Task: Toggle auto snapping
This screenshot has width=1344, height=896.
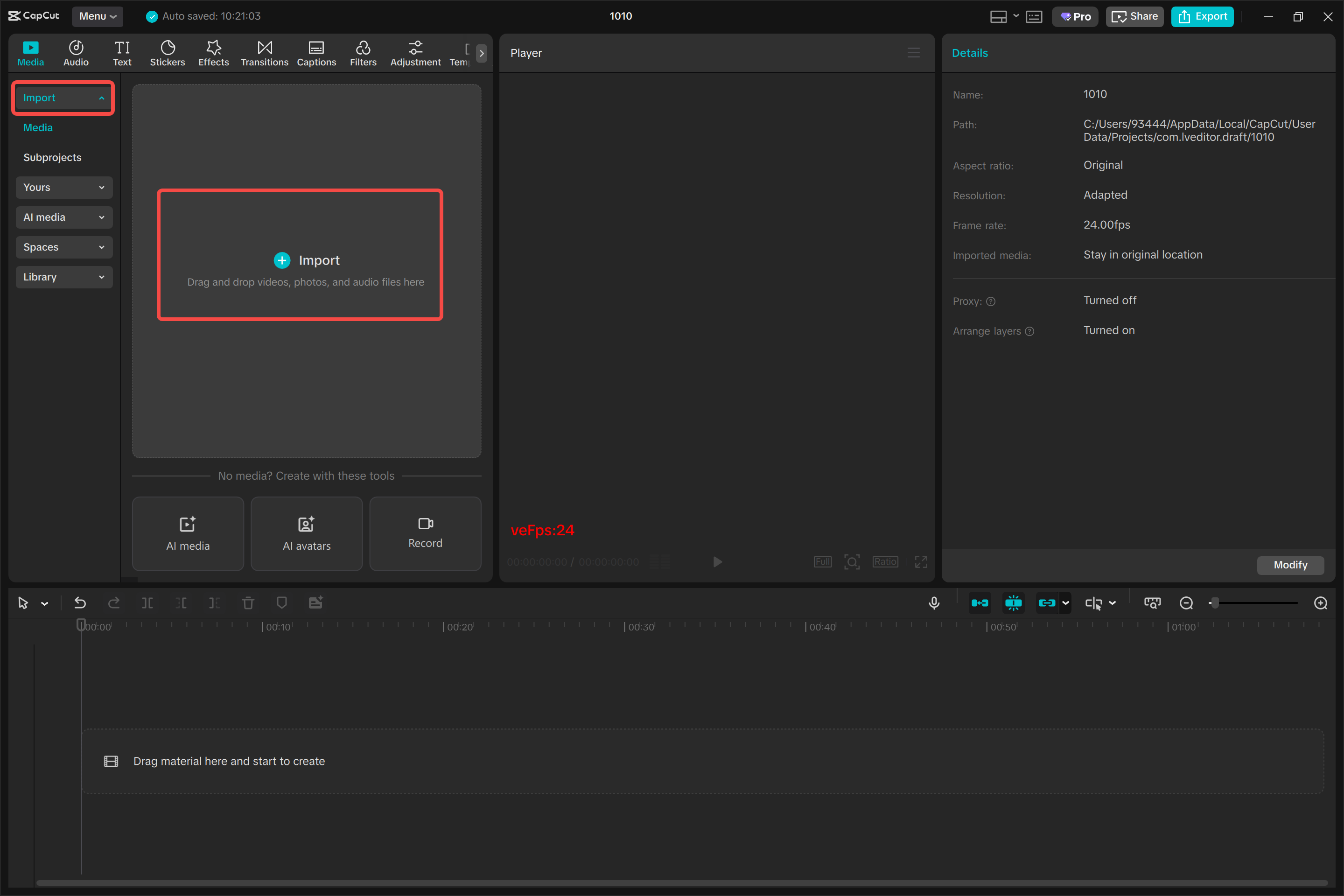Action: point(1013,603)
